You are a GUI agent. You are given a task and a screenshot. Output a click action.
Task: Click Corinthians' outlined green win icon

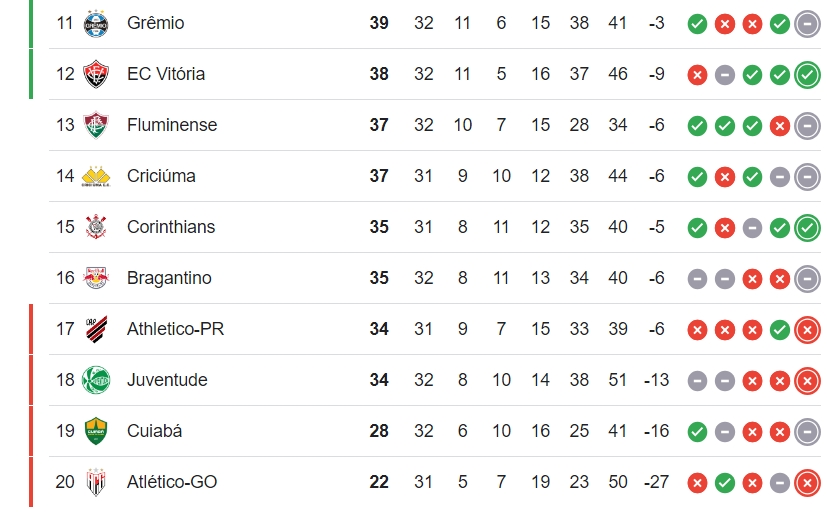tap(807, 228)
